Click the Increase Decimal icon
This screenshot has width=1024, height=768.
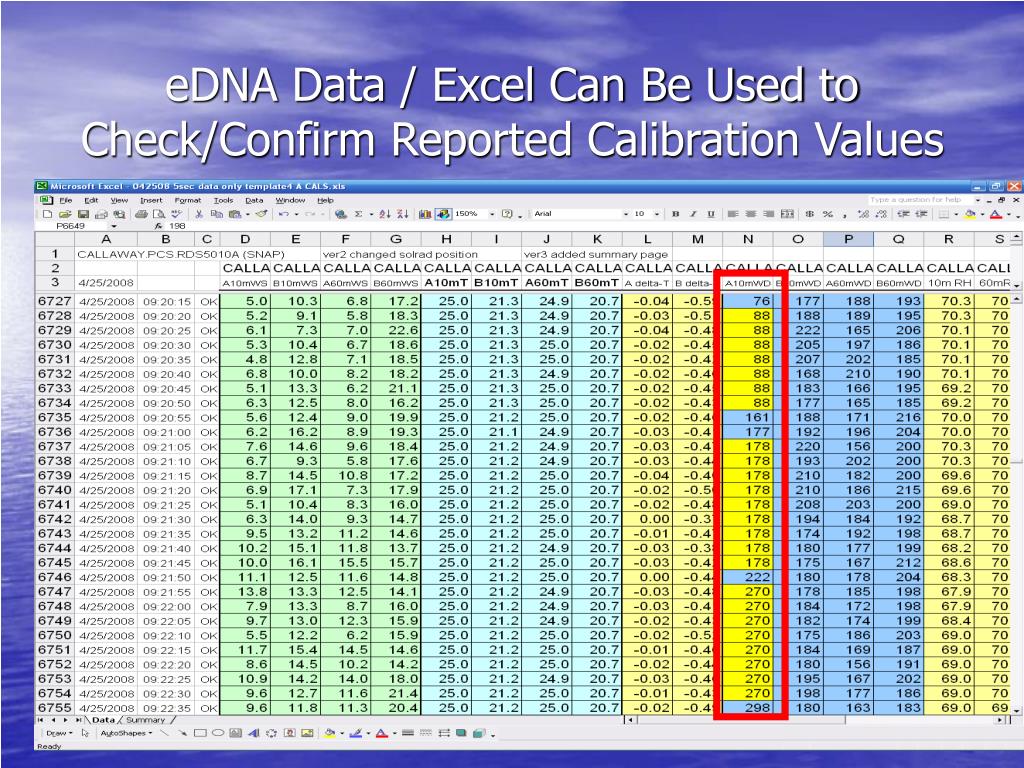[x=863, y=214]
